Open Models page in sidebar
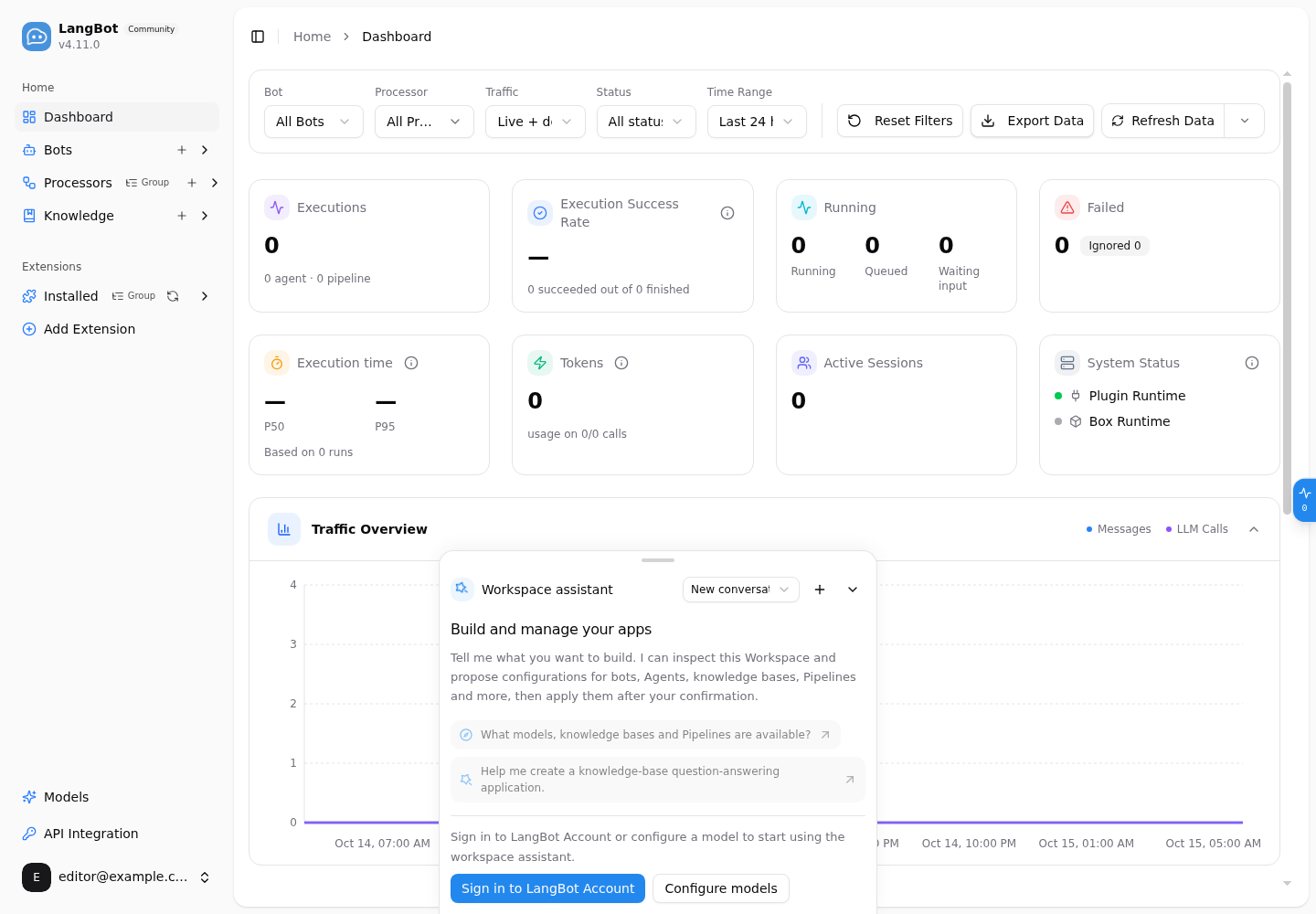 coord(117,797)
